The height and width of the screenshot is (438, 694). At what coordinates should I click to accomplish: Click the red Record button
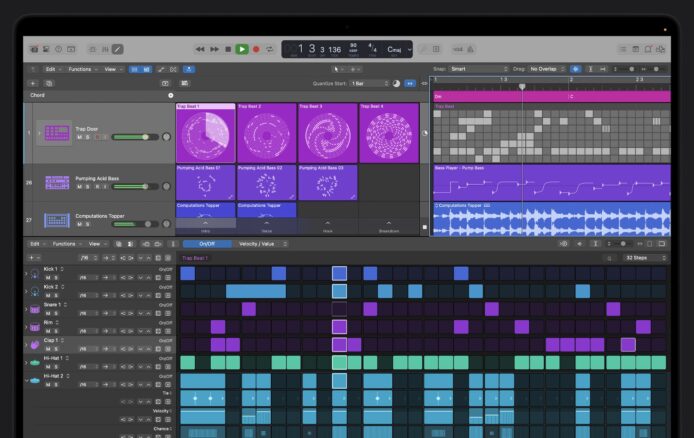[x=256, y=48]
